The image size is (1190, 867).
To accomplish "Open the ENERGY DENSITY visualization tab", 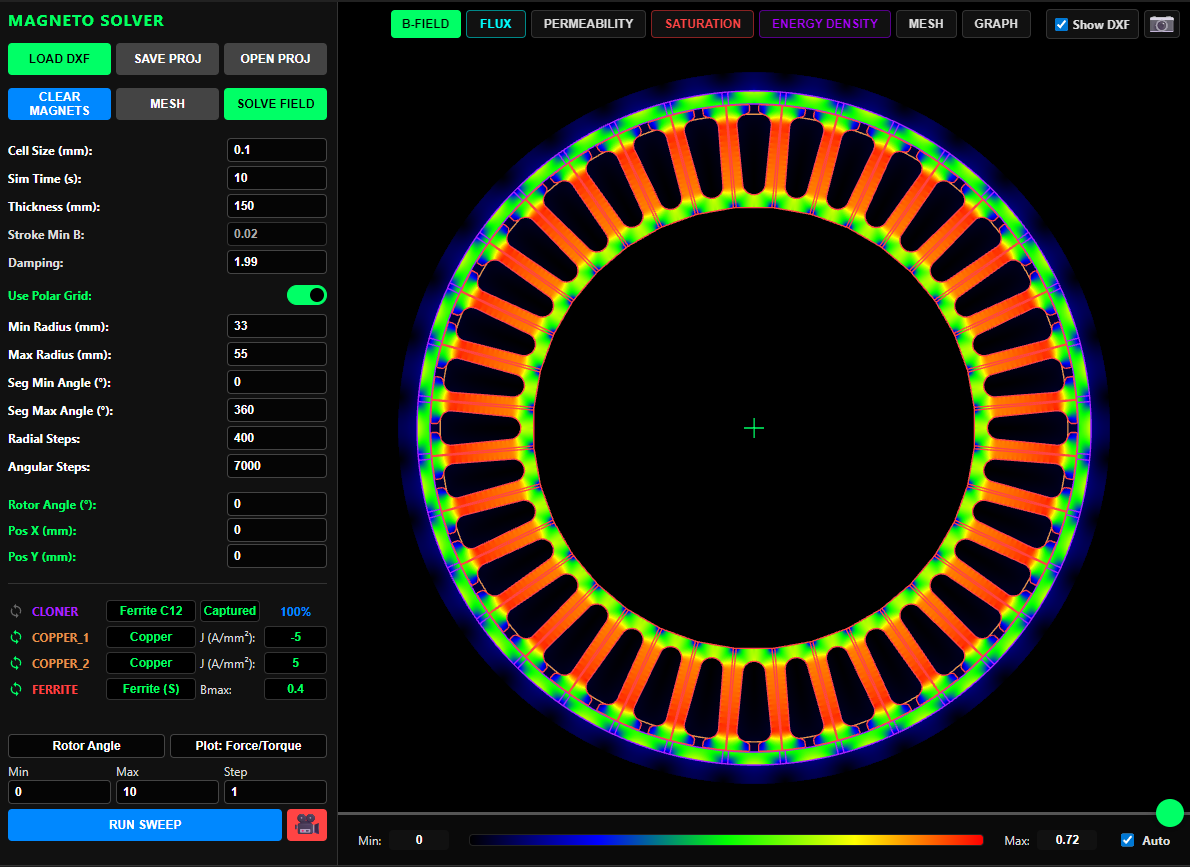I will pyautogui.click(x=824, y=24).
